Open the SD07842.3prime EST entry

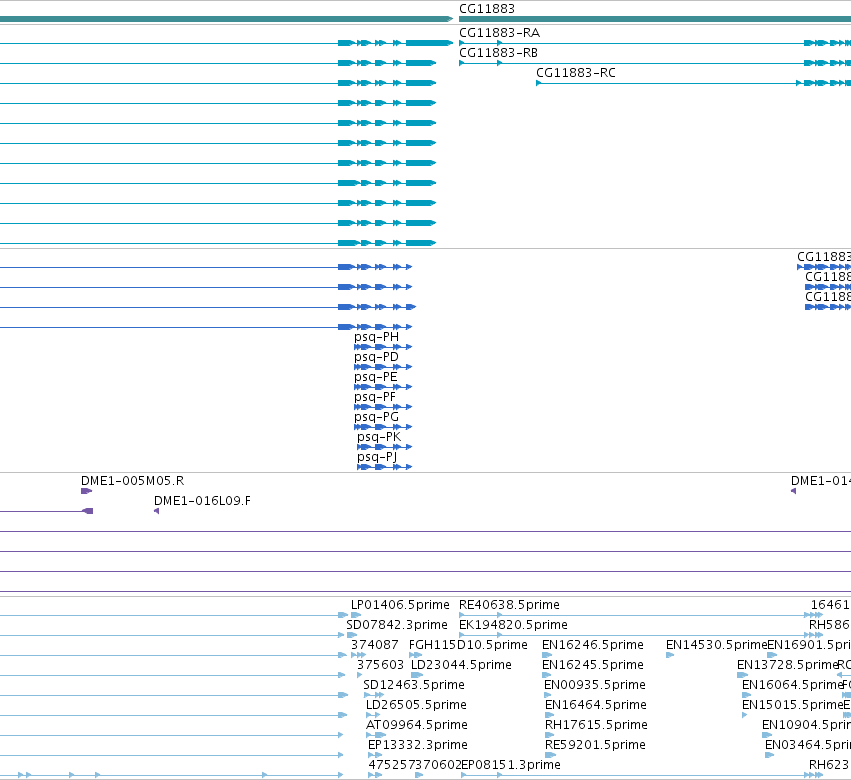[397, 625]
